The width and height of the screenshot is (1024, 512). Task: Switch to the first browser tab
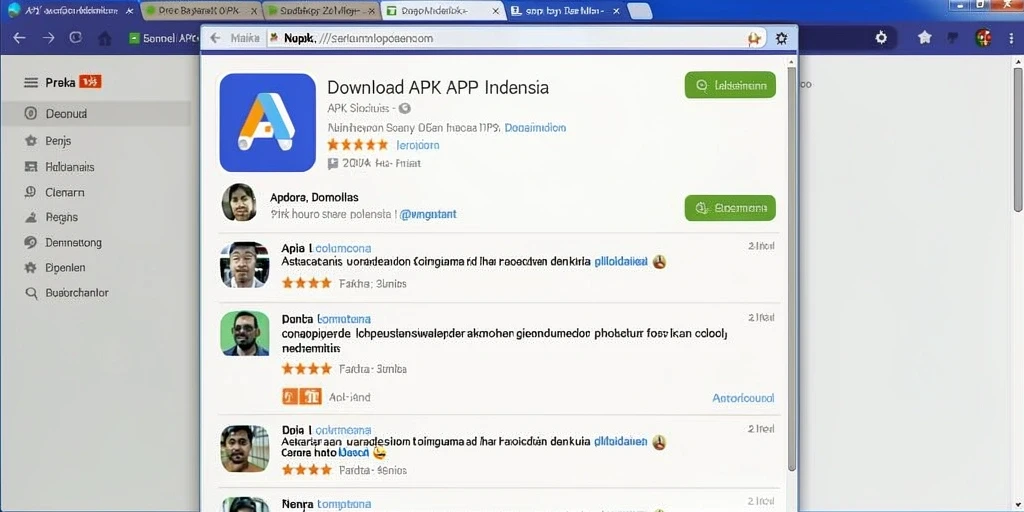click(x=69, y=10)
